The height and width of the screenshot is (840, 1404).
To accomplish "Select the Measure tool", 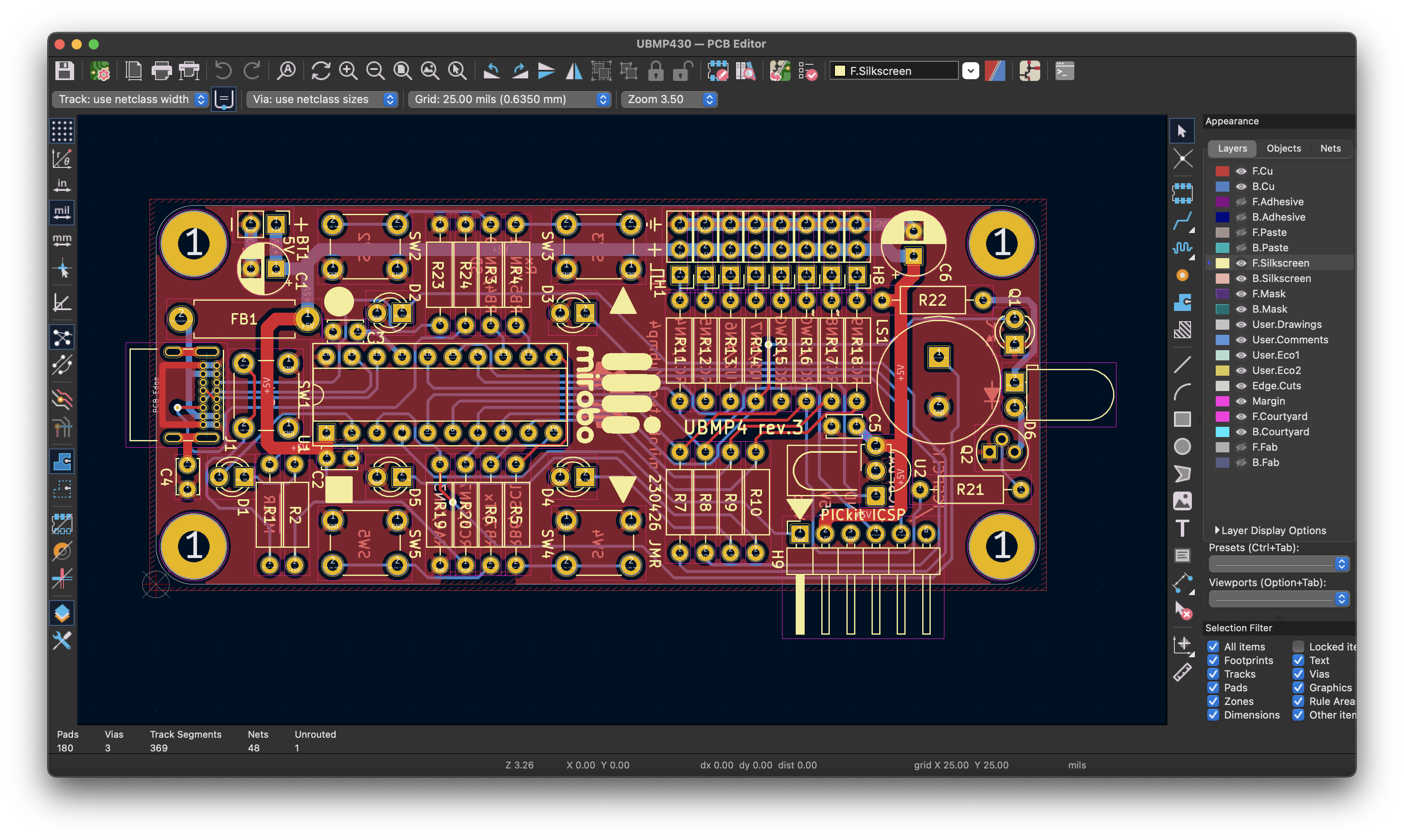I will click(1183, 673).
